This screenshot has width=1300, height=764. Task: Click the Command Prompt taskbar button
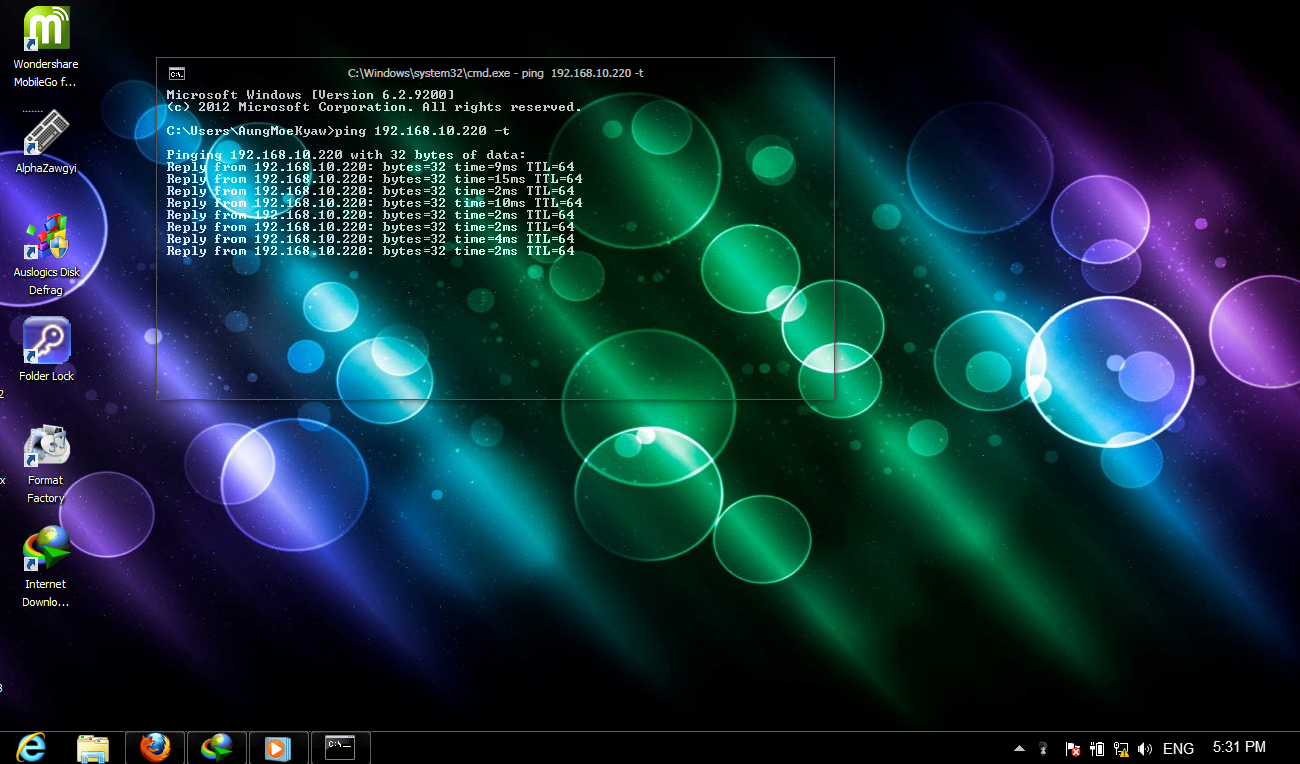point(341,747)
